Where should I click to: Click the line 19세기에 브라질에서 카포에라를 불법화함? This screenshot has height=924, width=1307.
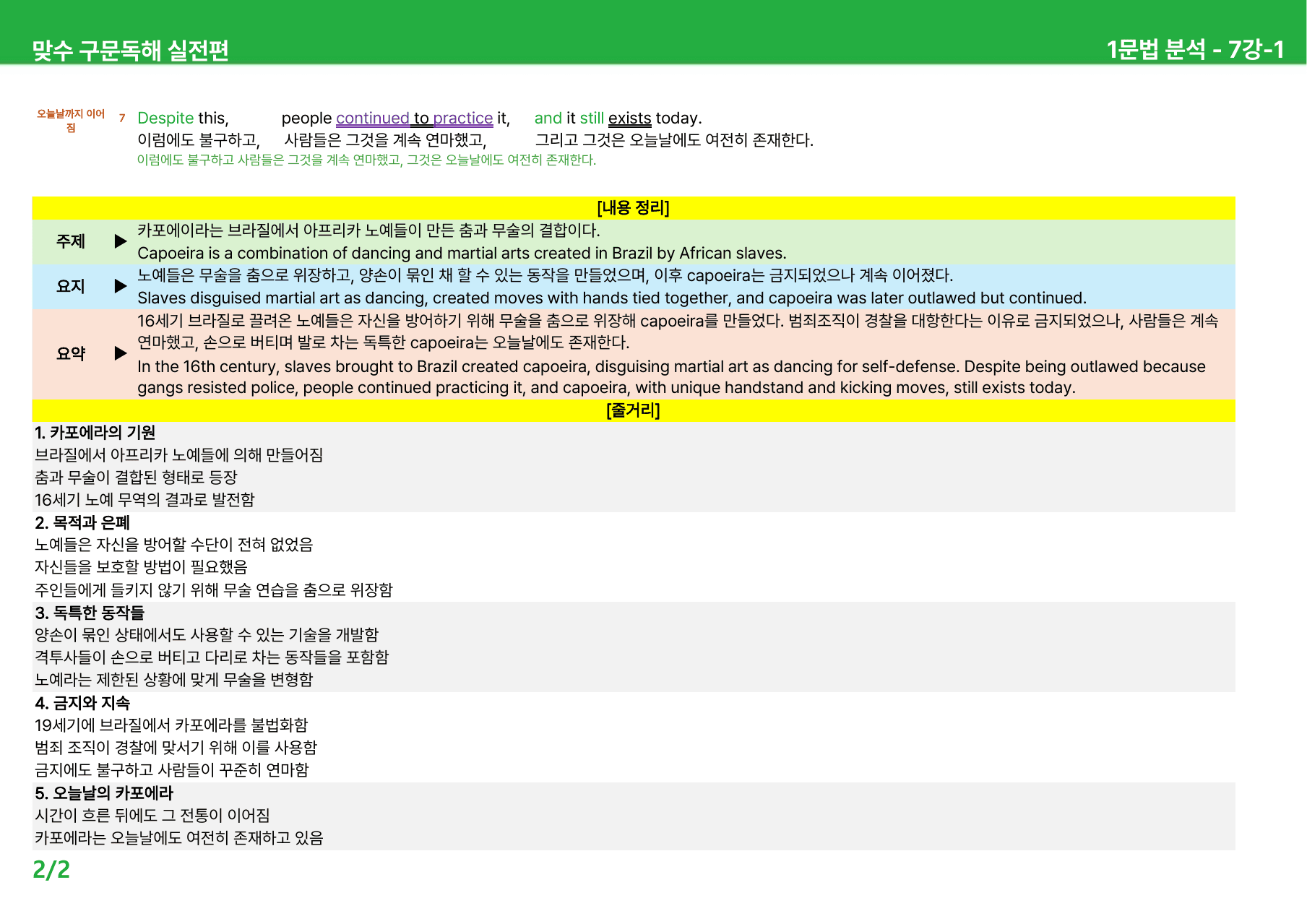(x=171, y=725)
